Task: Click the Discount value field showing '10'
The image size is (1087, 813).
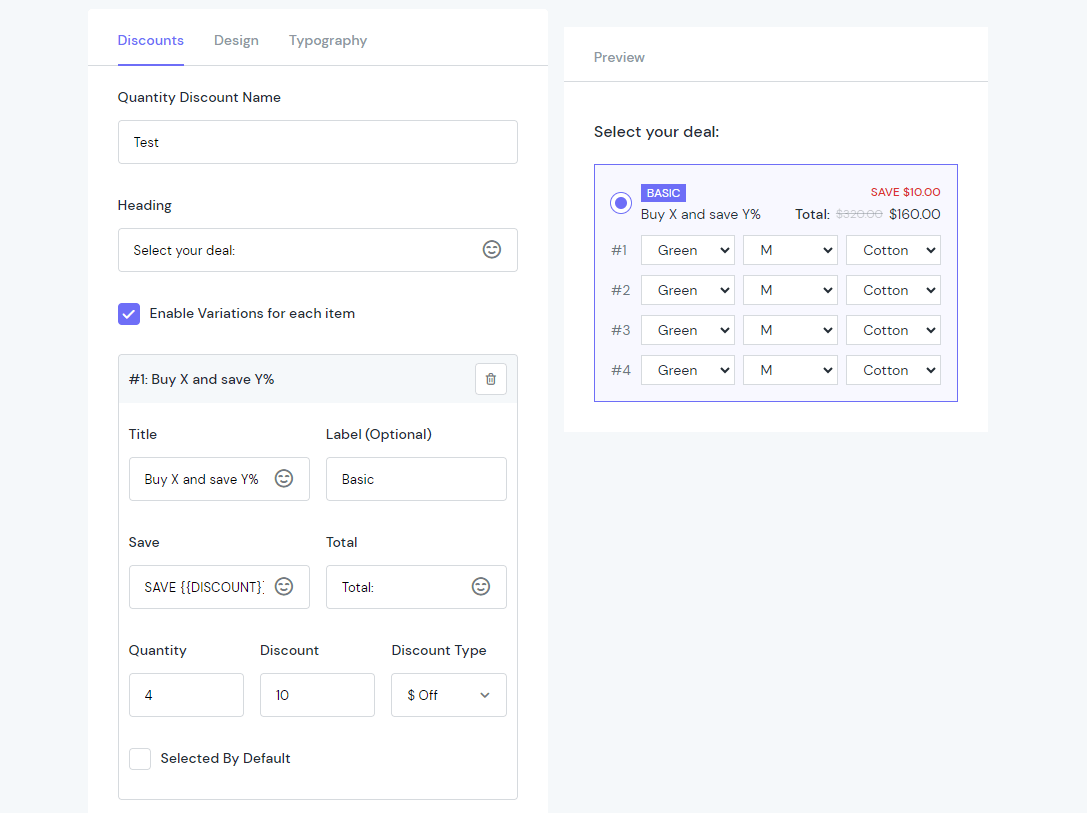Action: click(317, 695)
